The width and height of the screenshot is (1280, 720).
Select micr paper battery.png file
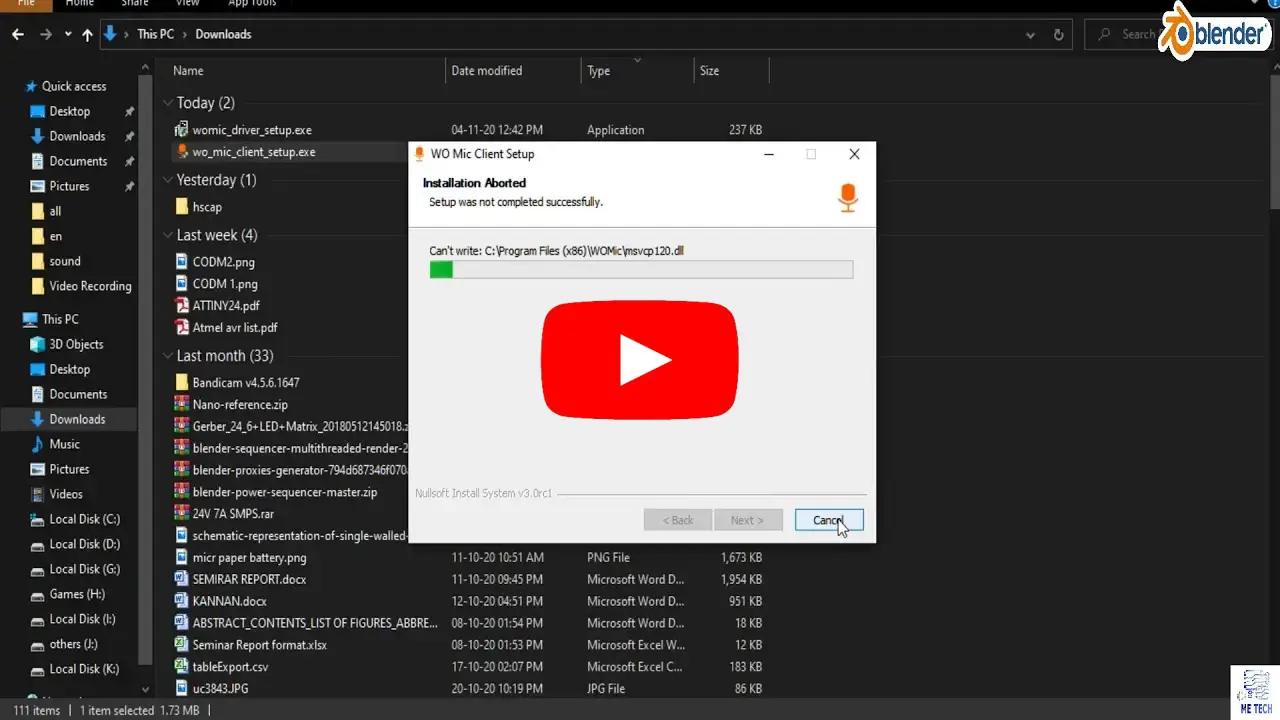pyautogui.click(x=249, y=558)
